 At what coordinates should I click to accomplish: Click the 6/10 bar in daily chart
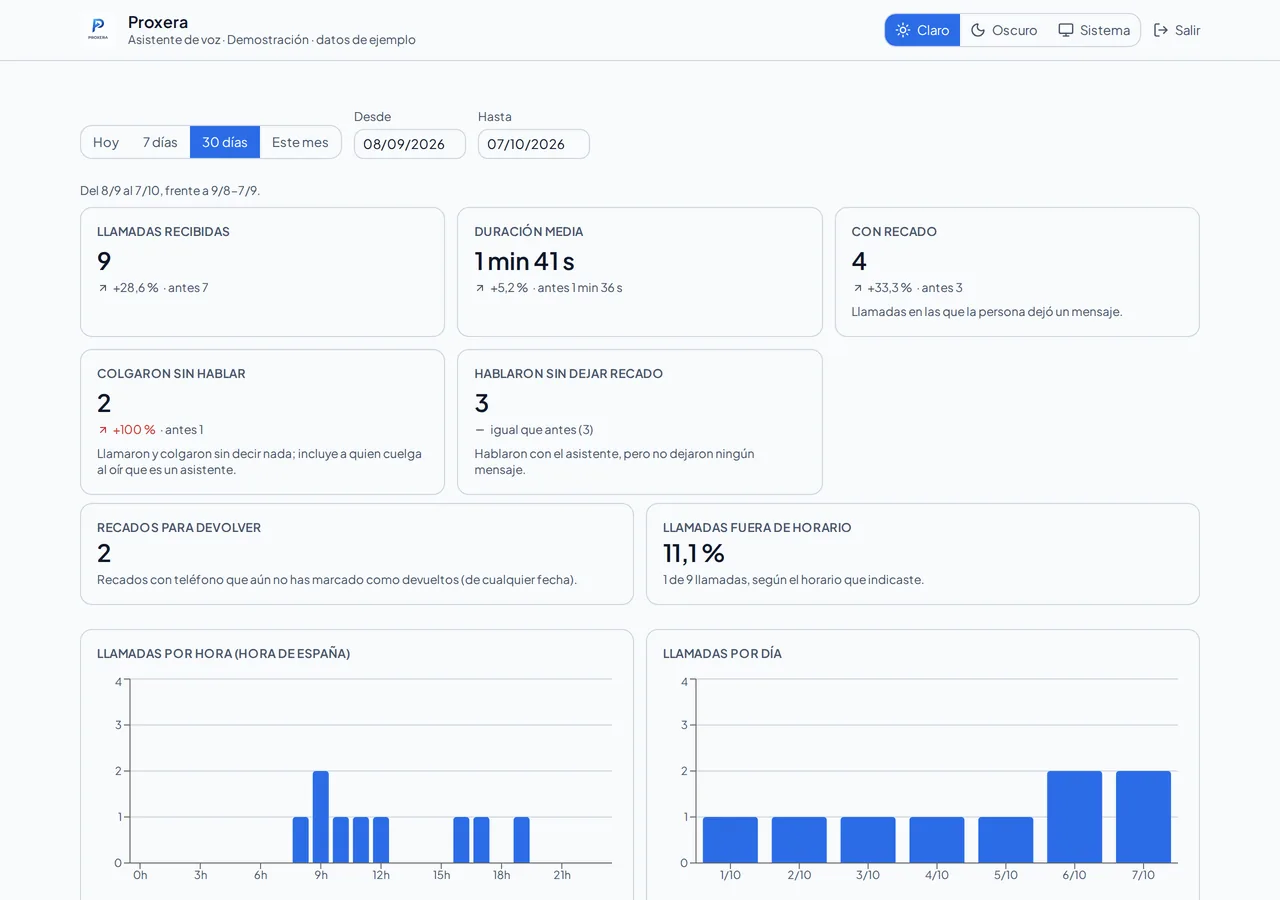click(x=1074, y=817)
